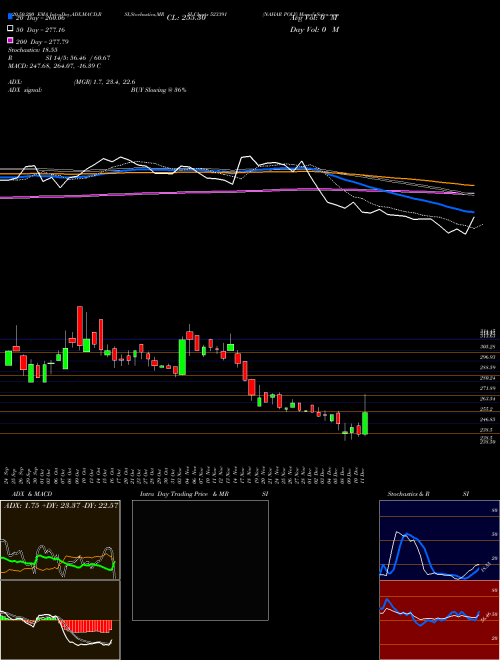
Task: Click the MACD values line in header
Action: pos(54,66)
